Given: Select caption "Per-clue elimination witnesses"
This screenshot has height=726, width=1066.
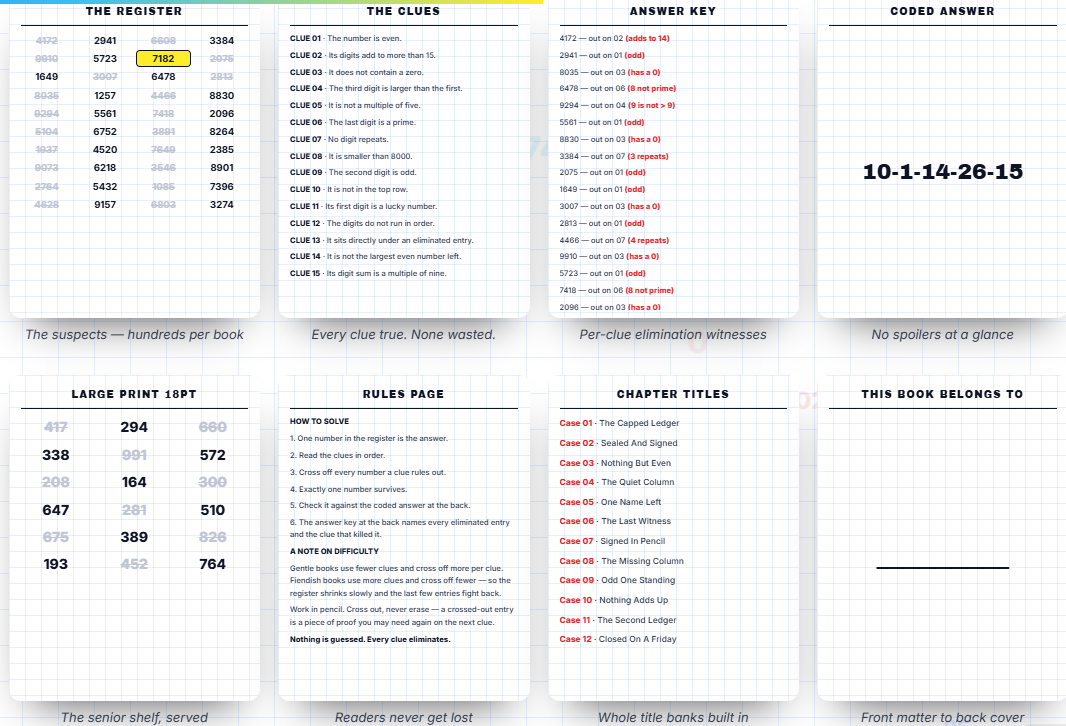Looking at the screenshot, I should (x=673, y=334).
